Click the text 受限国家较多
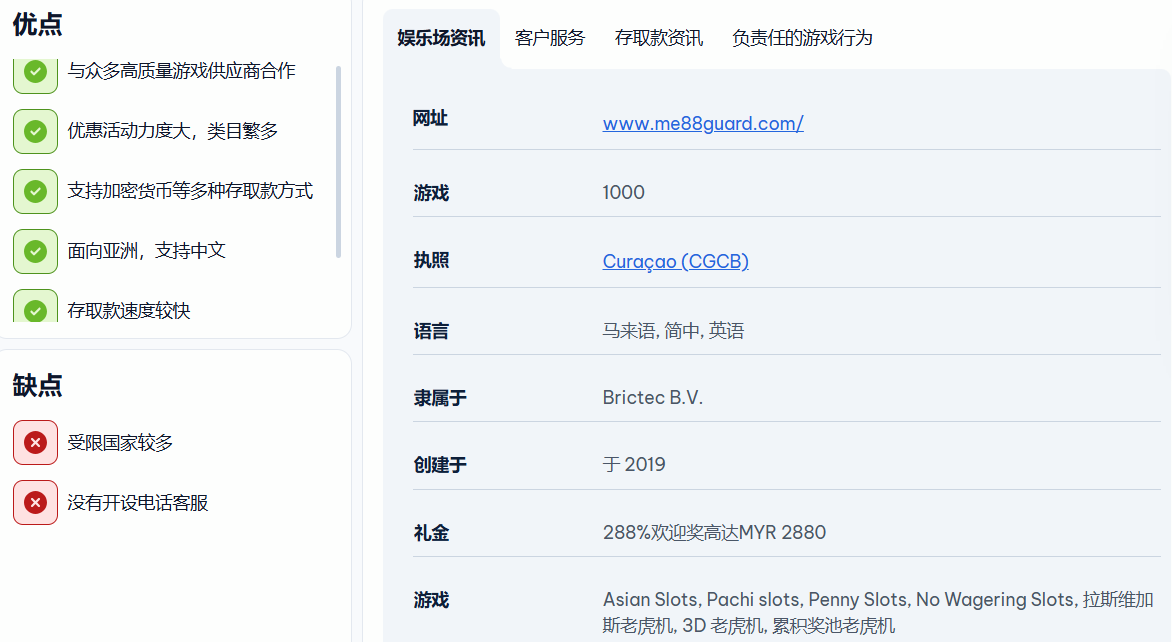Image resolution: width=1172 pixels, height=642 pixels. pyautogui.click(x=120, y=442)
